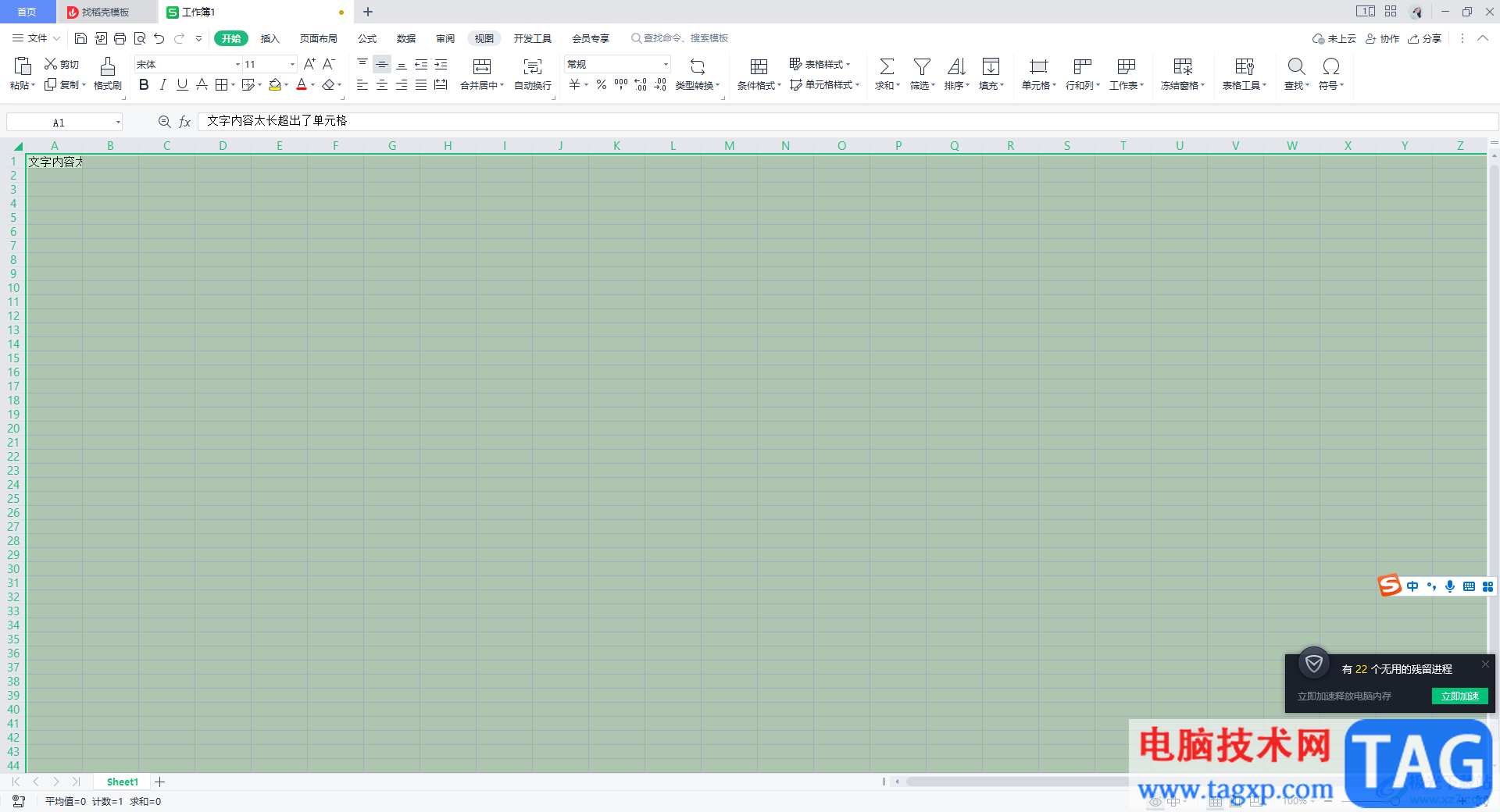This screenshot has height=812, width=1500.
Task: Click the AutoSum sigma icon
Action: pyautogui.click(x=887, y=66)
